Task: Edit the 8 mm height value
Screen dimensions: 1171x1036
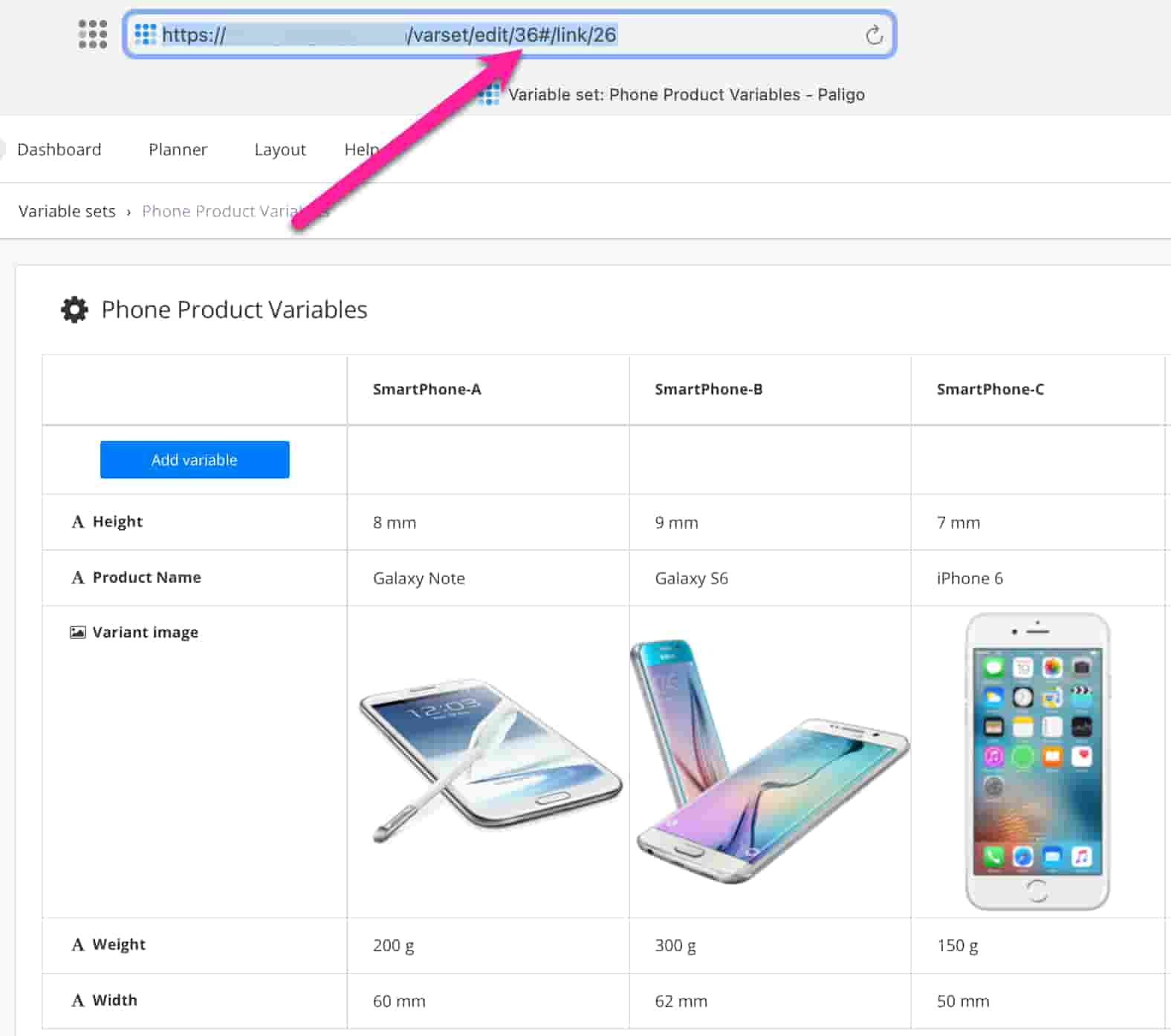Action: tap(395, 522)
